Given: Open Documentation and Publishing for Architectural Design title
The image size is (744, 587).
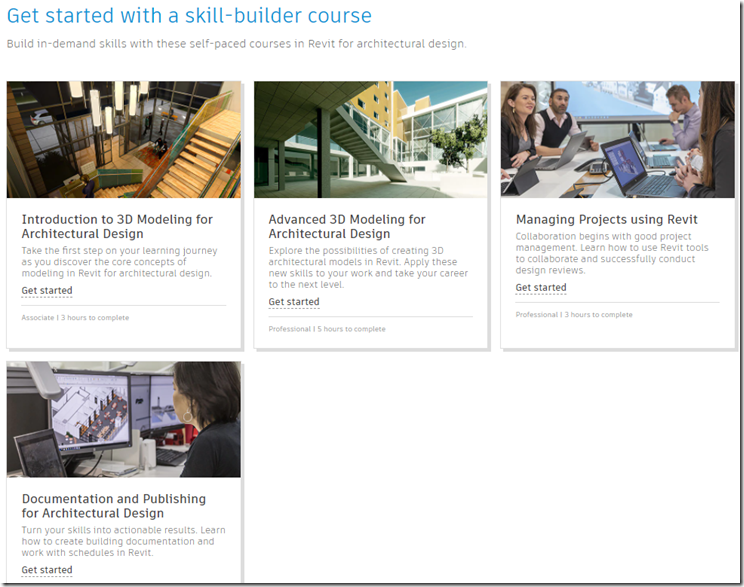Looking at the screenshot, I should 114,506.
